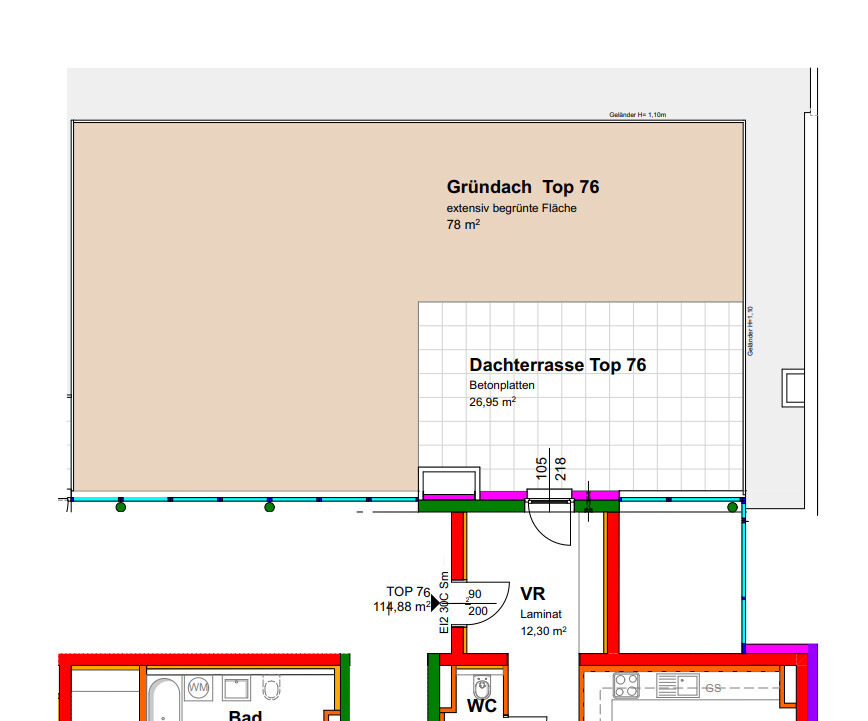This screenshot has height=721, width=868.
Task: Click the black entrance arrow at TOP 76
Action: pos(437,603)
